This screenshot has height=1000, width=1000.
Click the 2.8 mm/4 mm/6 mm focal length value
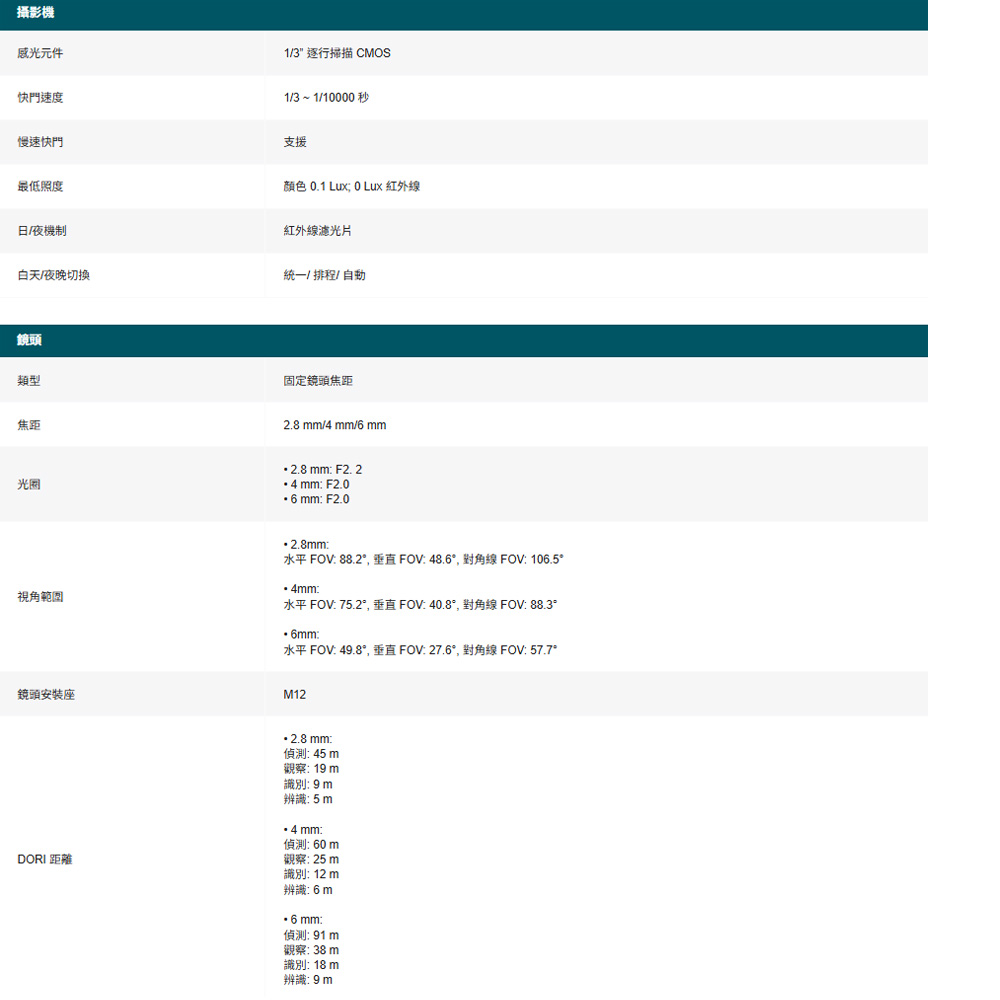click(x=334, y=426)
